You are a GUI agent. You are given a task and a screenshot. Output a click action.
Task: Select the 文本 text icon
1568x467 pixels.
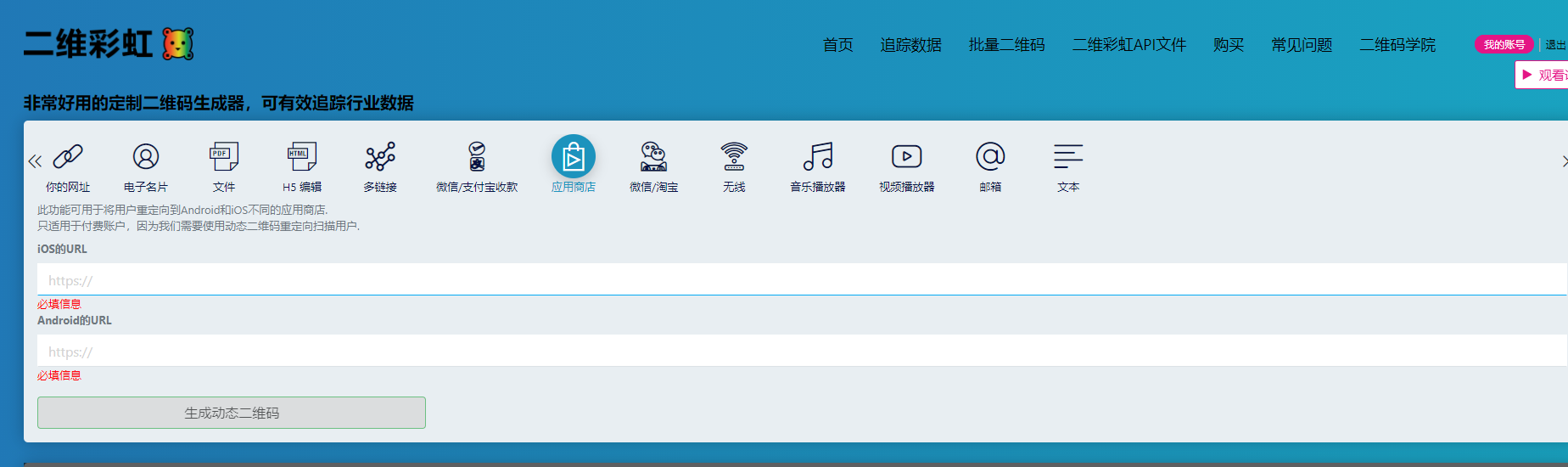click(1068, 156)
